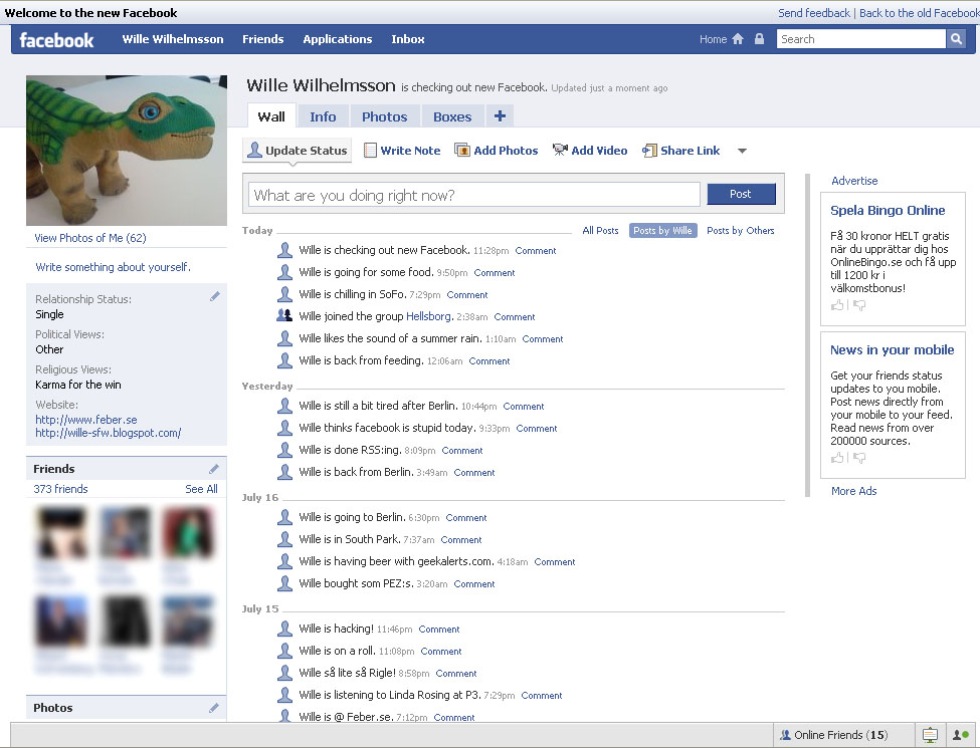Select Update Status publisher button
The height and width of the screenshot is (748, 980).
298,150
